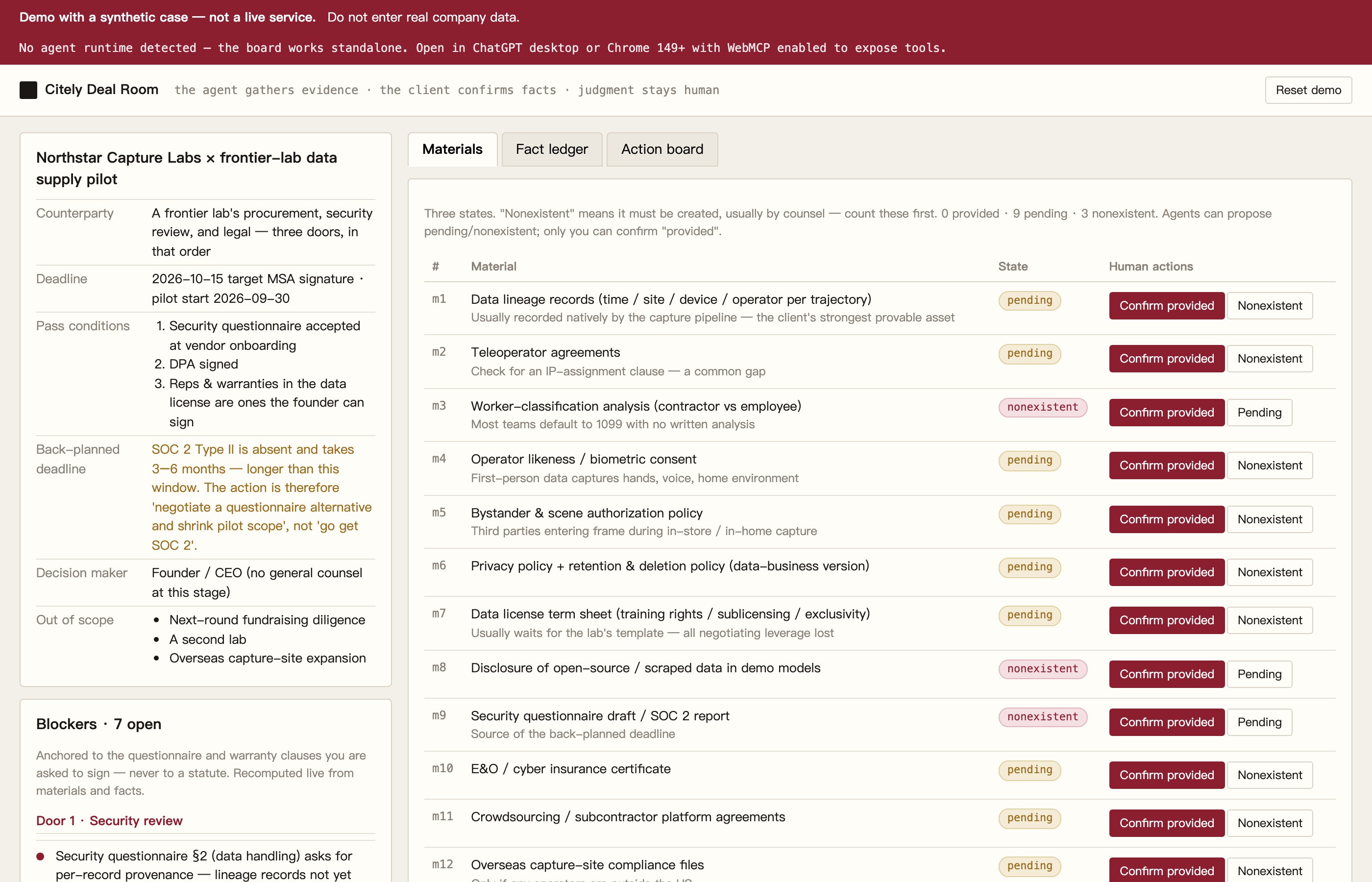Image resolution: width=1372 pixels, height=882 pixels.
Task: Confirm provided for Bystander & scene policy
Action: 1166,519
